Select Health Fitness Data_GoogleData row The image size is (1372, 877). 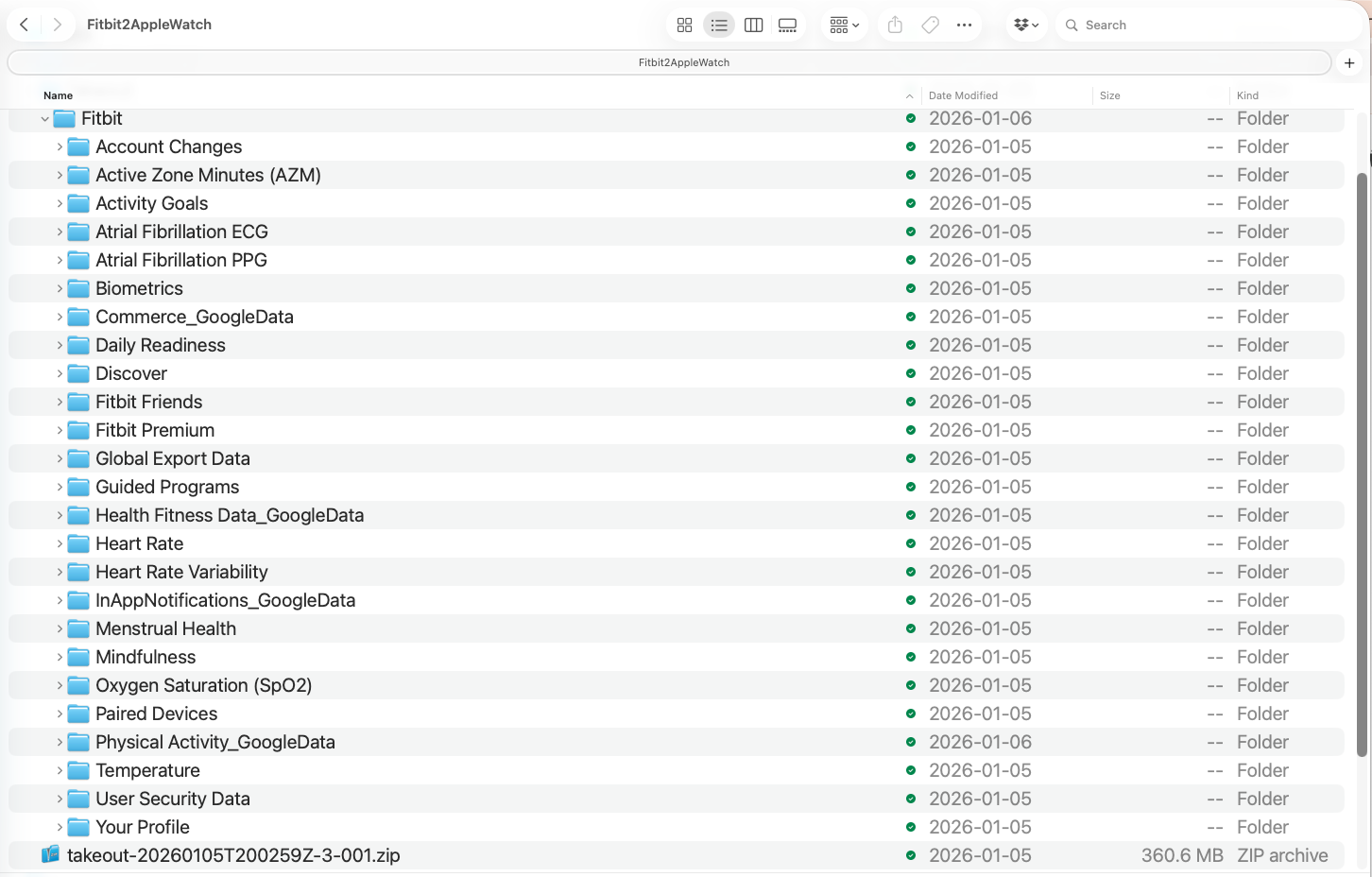(x=677, y=515)
